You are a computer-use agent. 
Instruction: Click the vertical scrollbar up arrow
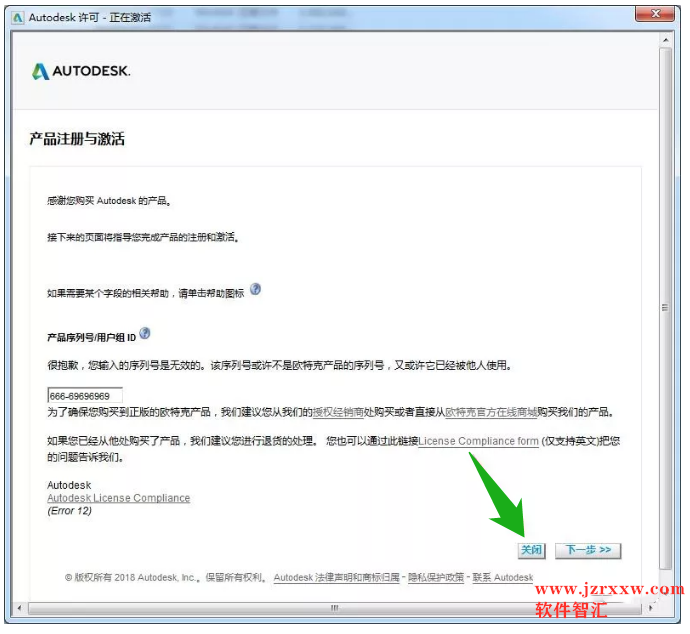tap(665, 40)
